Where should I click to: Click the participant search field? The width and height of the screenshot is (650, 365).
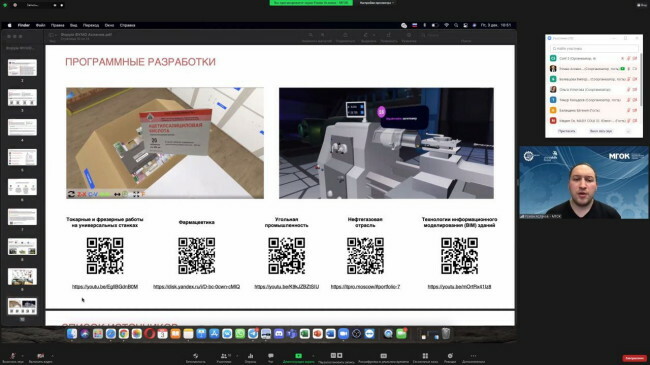[594, 49]
